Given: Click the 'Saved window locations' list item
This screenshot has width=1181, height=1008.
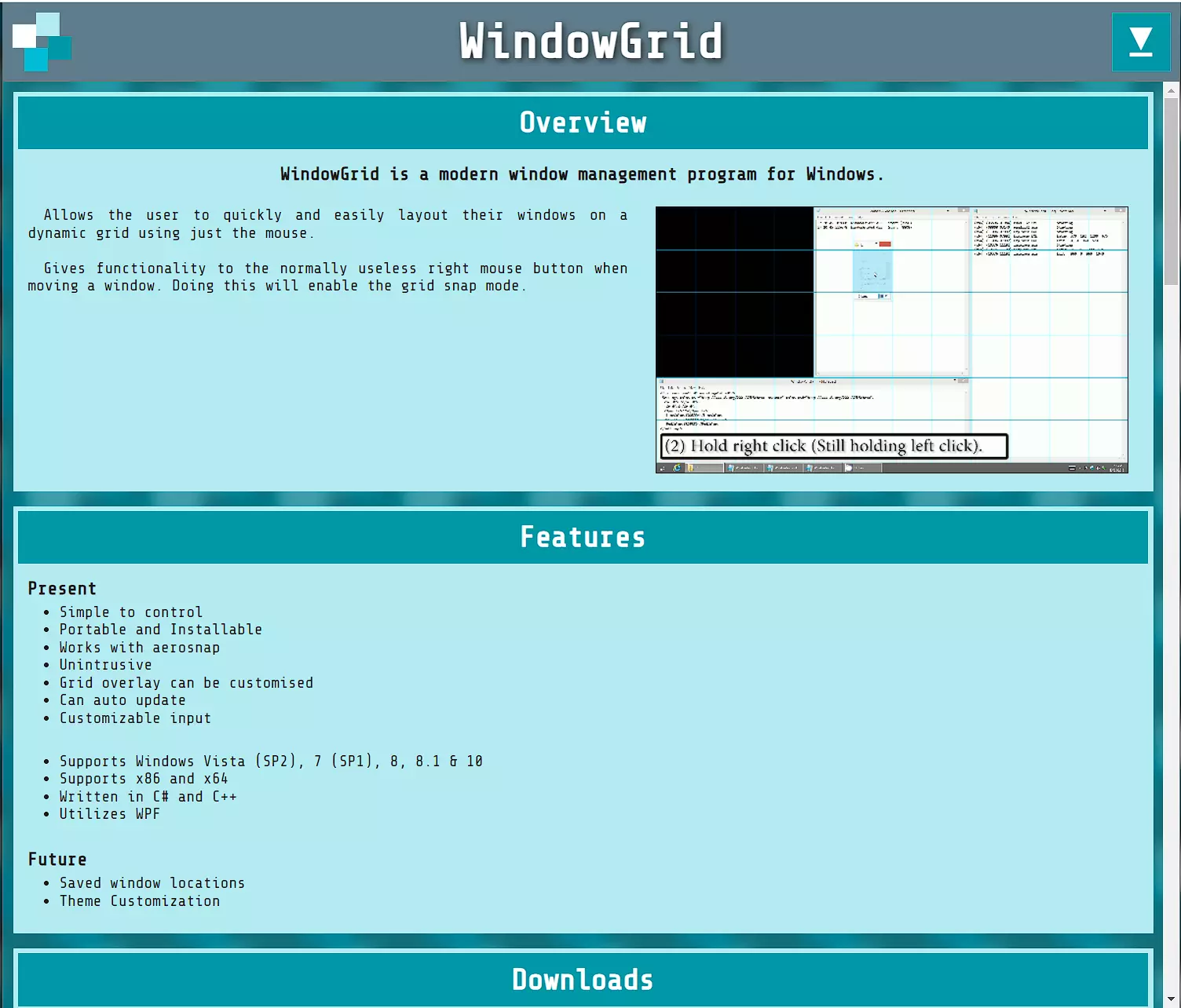Looking at the screenshot, I should pyautogui.click(x=152, y=883).
